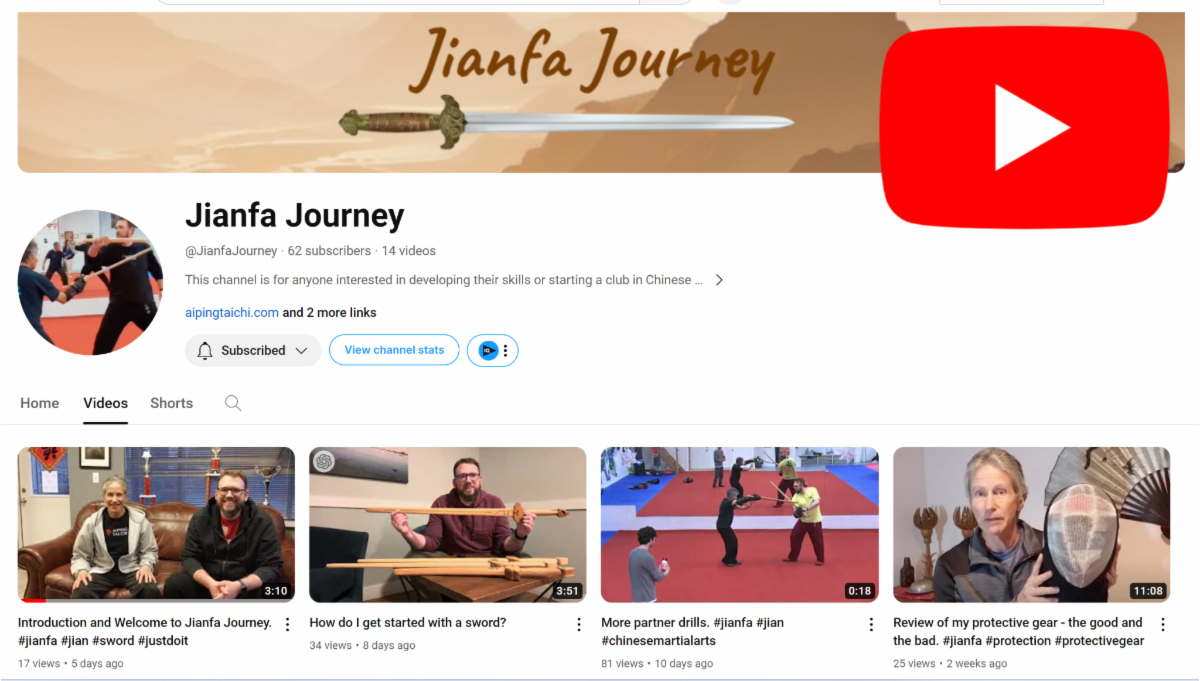
Task: Expand the channel description chevron
Action: point(718,280)
